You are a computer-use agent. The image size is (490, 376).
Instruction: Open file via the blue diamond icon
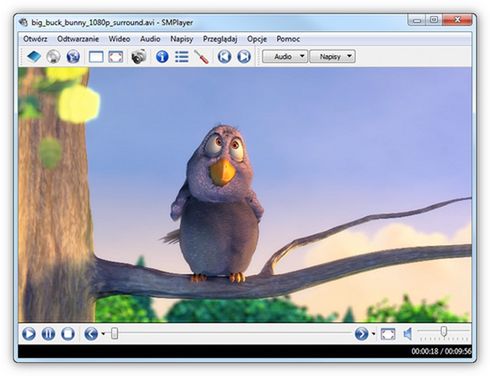(x=34, y=56)
